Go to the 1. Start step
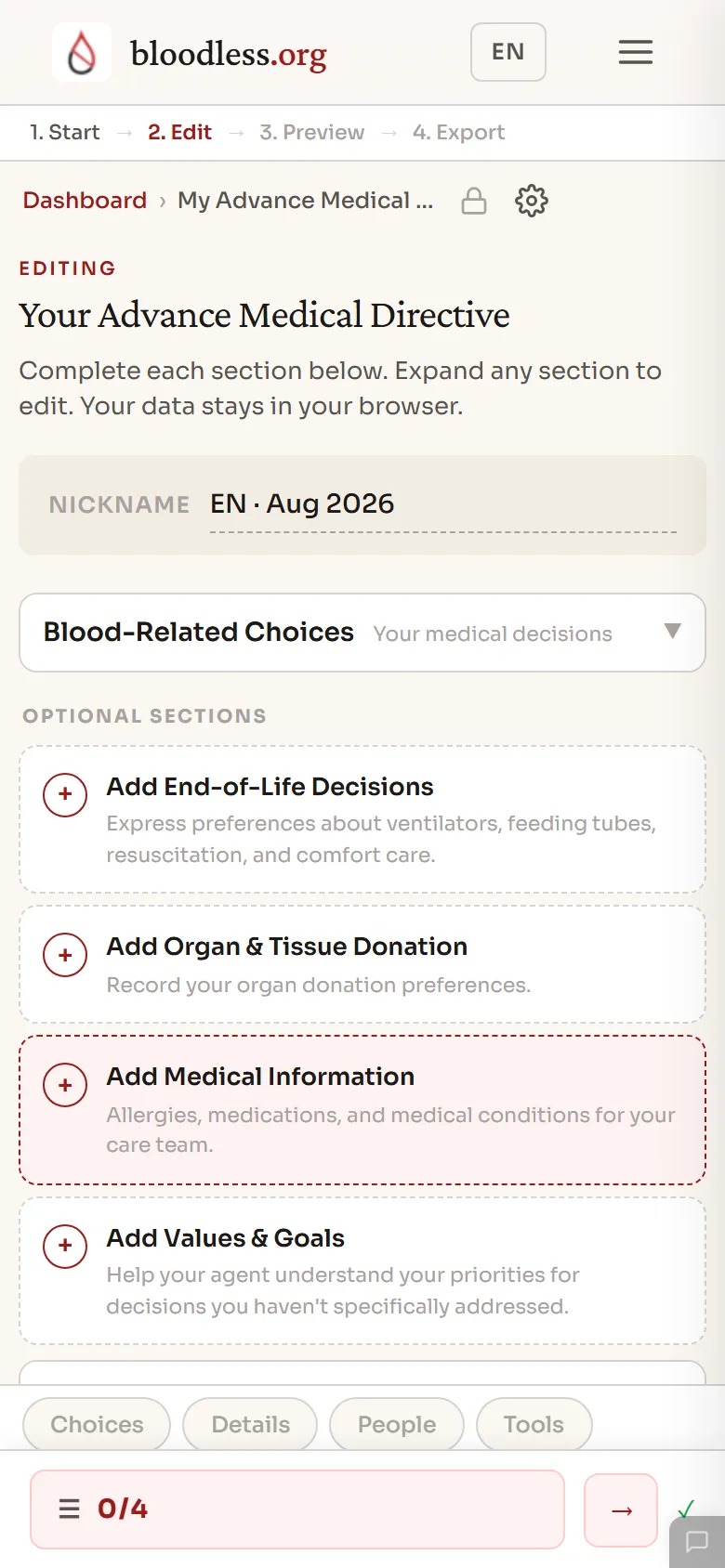725x1568 pixels. coord(64,133)
